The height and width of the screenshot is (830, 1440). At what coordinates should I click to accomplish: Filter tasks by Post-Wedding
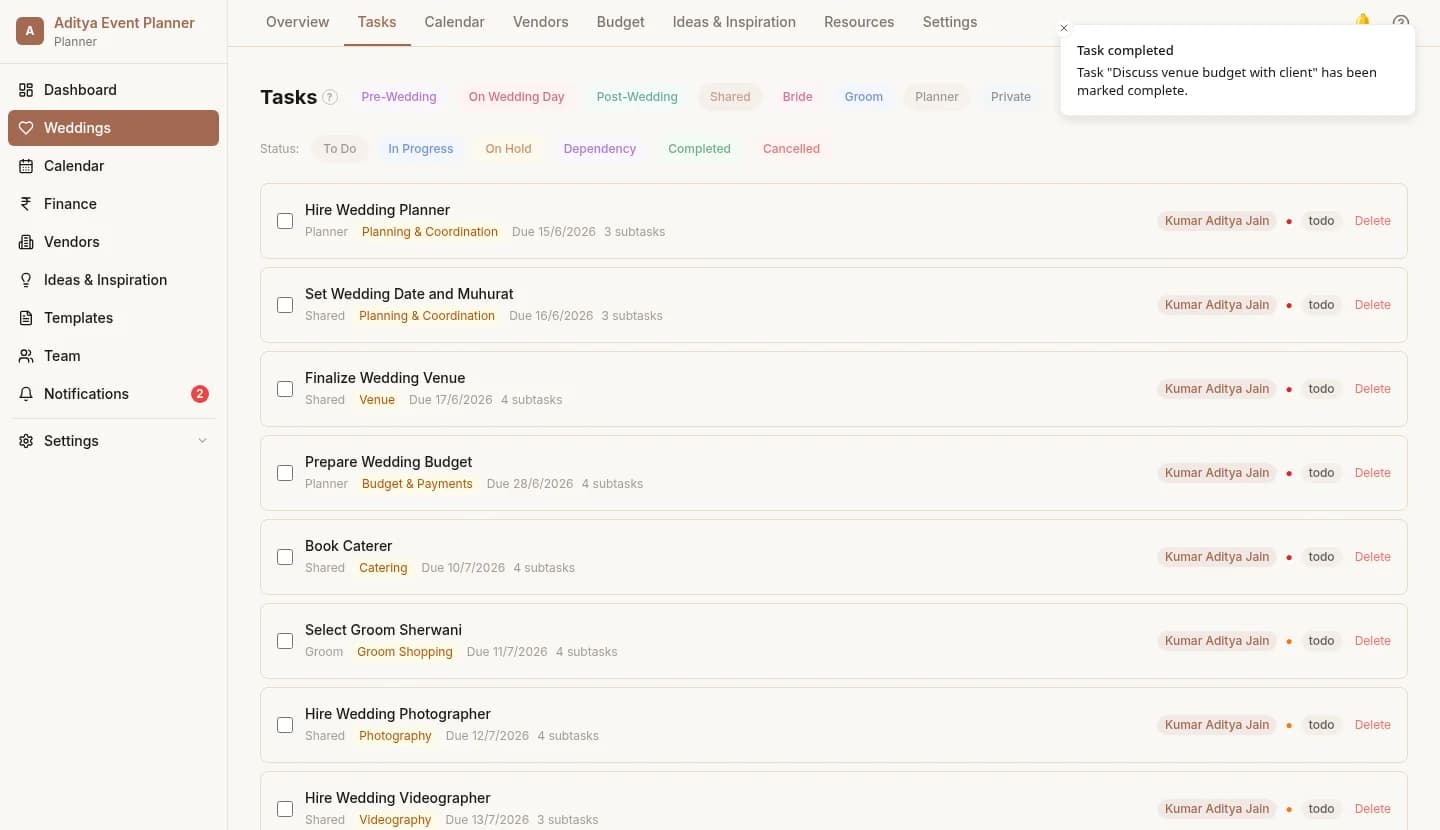(637, 97)
